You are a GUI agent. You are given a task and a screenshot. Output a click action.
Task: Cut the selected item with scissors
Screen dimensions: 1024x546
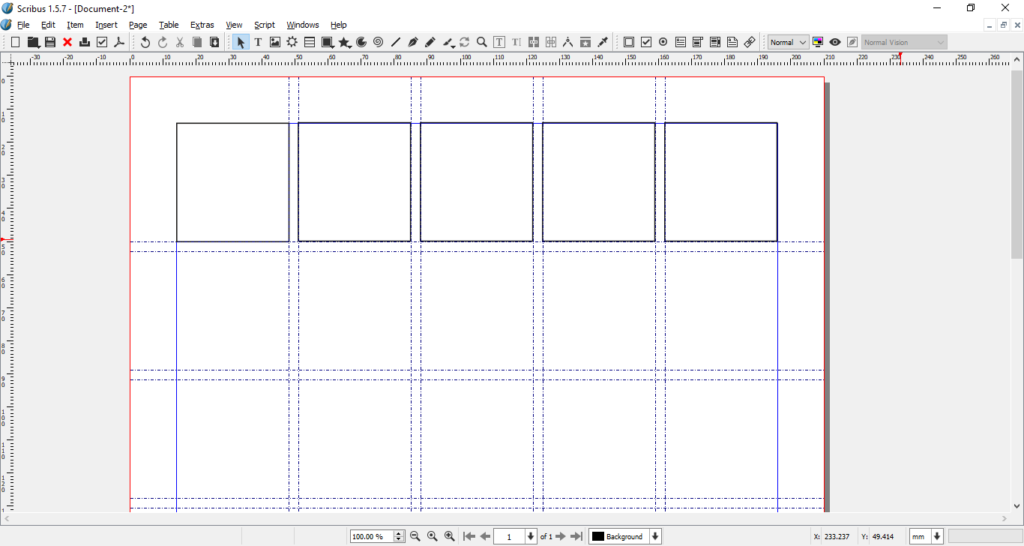click(x=180, y=42)
